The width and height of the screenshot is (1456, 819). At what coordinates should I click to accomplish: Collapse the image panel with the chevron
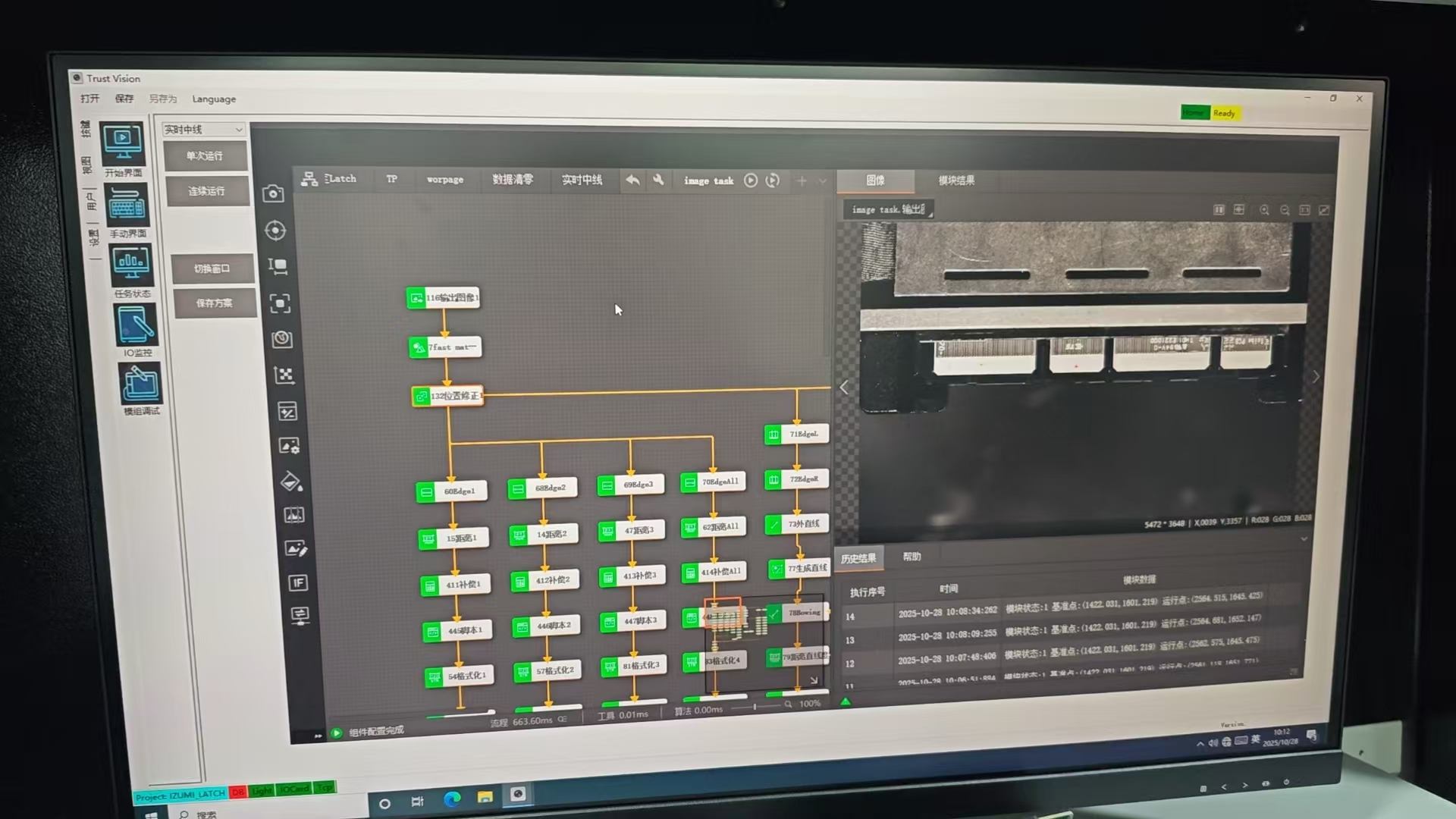(x=1304, y=538)
